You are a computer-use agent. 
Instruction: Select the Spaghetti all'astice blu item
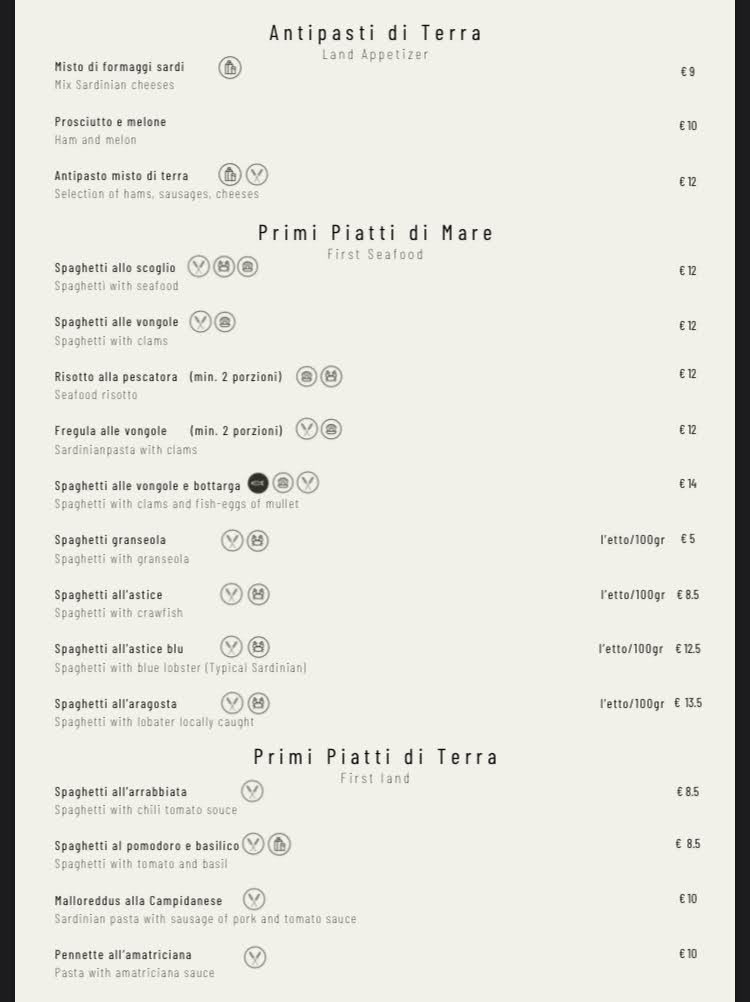[119, 649]
